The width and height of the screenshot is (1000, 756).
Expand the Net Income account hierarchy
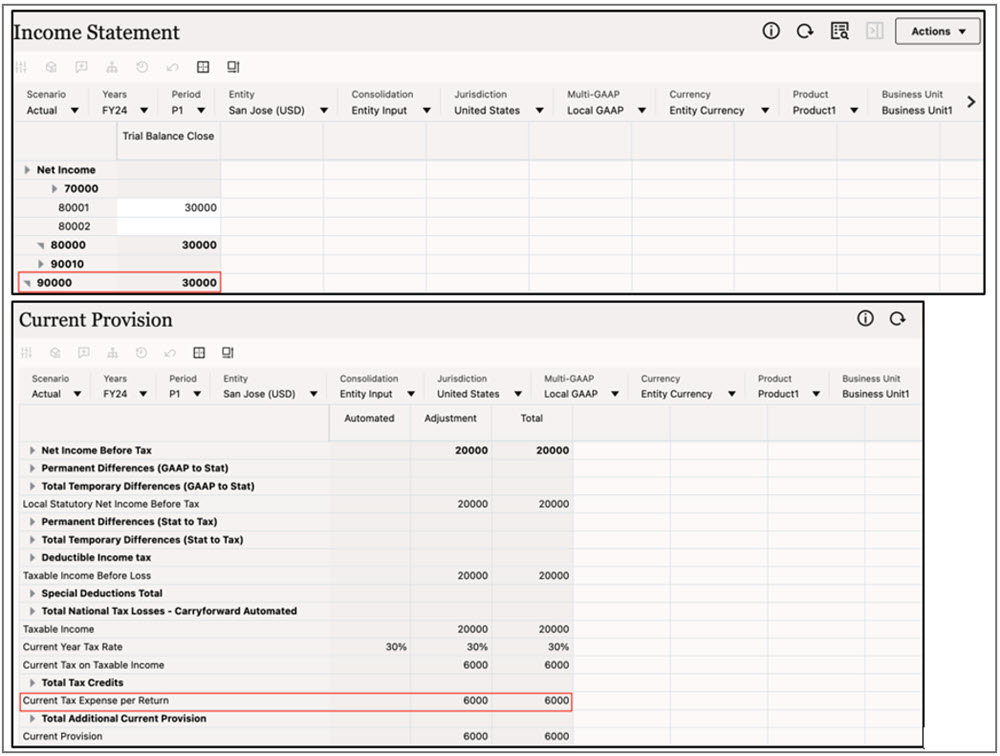27,169
